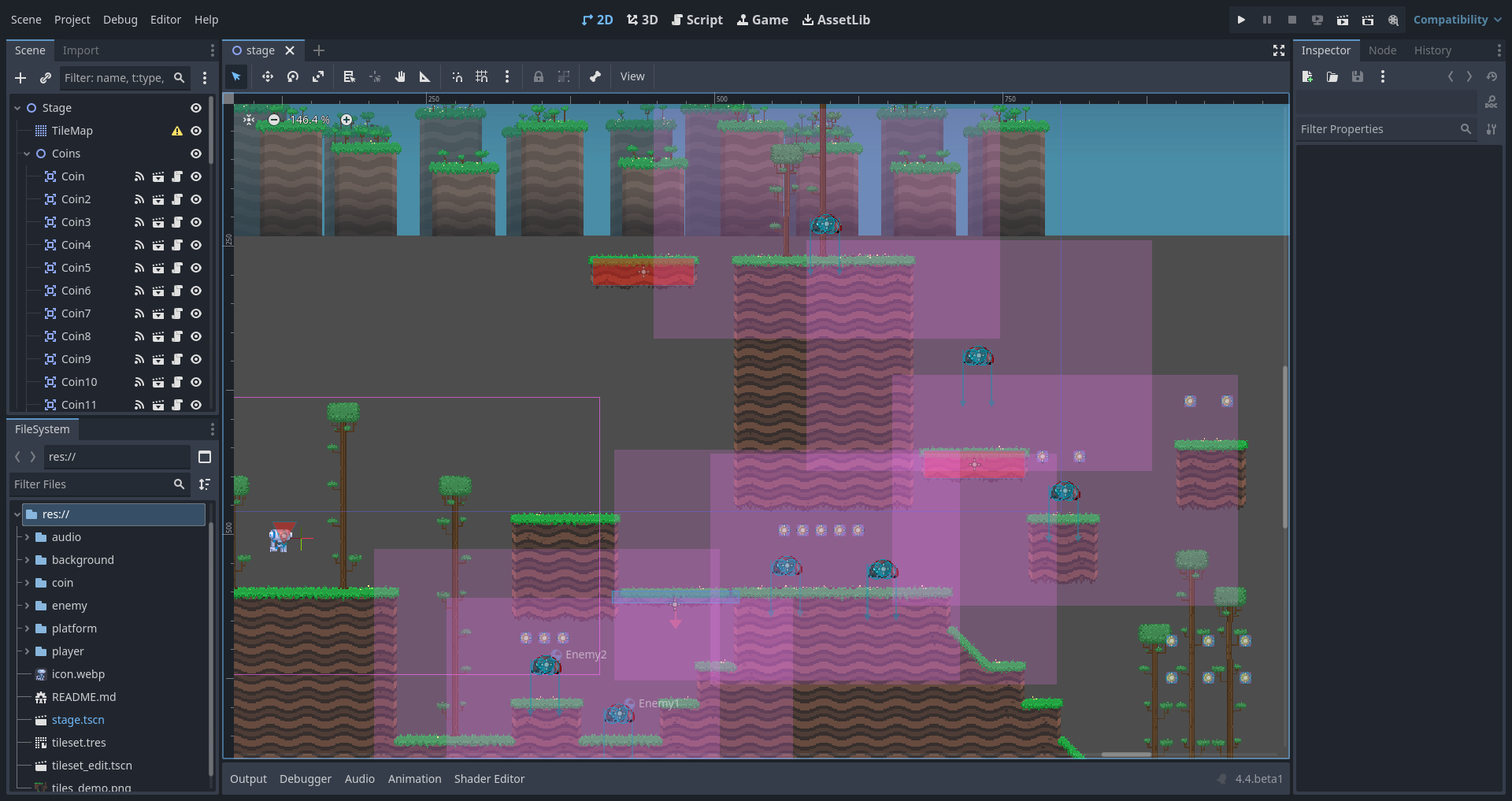Screen dimensions: 1512x801
Task: Hide the TileMap node
Action: (x=196, y=131)
